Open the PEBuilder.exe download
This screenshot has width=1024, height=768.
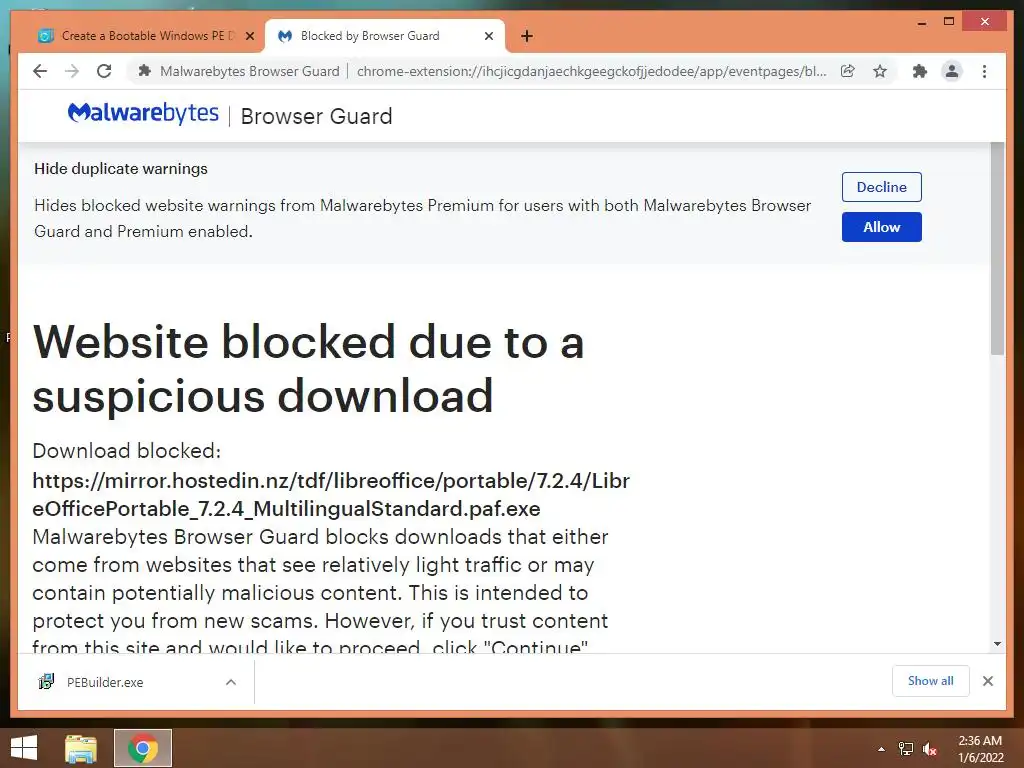(x=104, y=682)
